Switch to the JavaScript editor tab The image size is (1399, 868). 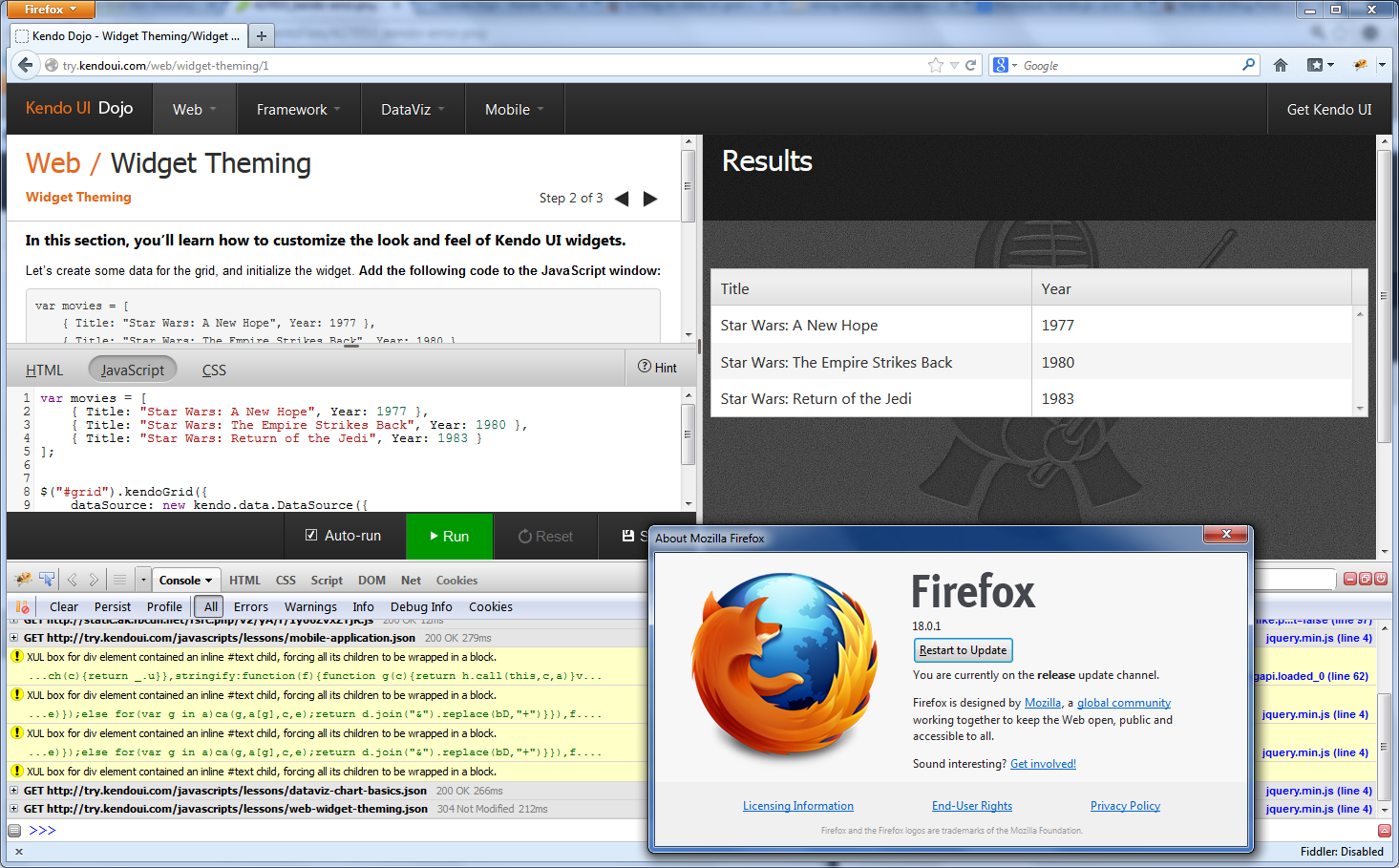(x=133, y=370)
